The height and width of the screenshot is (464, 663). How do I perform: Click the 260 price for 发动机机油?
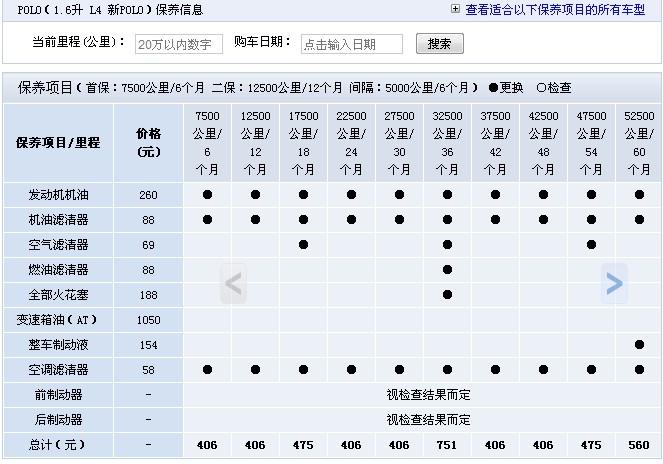pos(148,195)
